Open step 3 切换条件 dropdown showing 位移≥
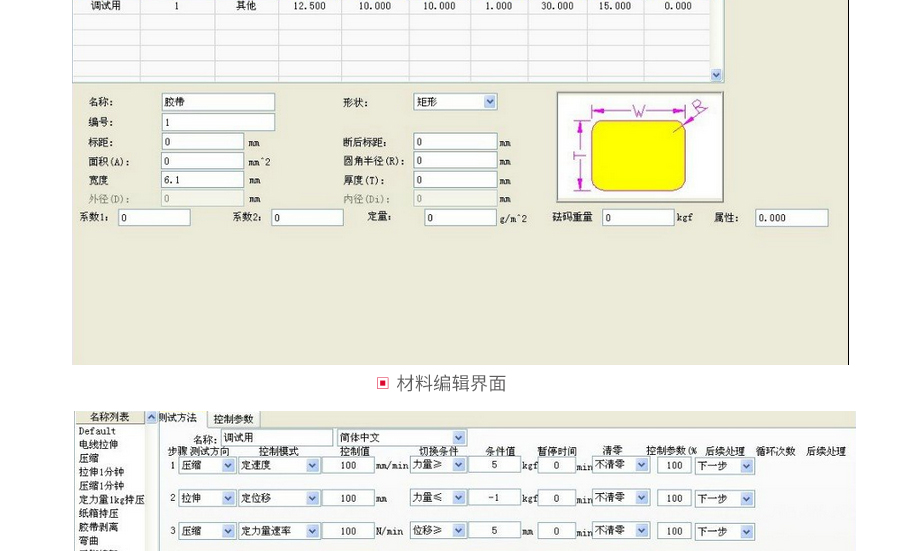920x551 pixels. coord(459,531)
